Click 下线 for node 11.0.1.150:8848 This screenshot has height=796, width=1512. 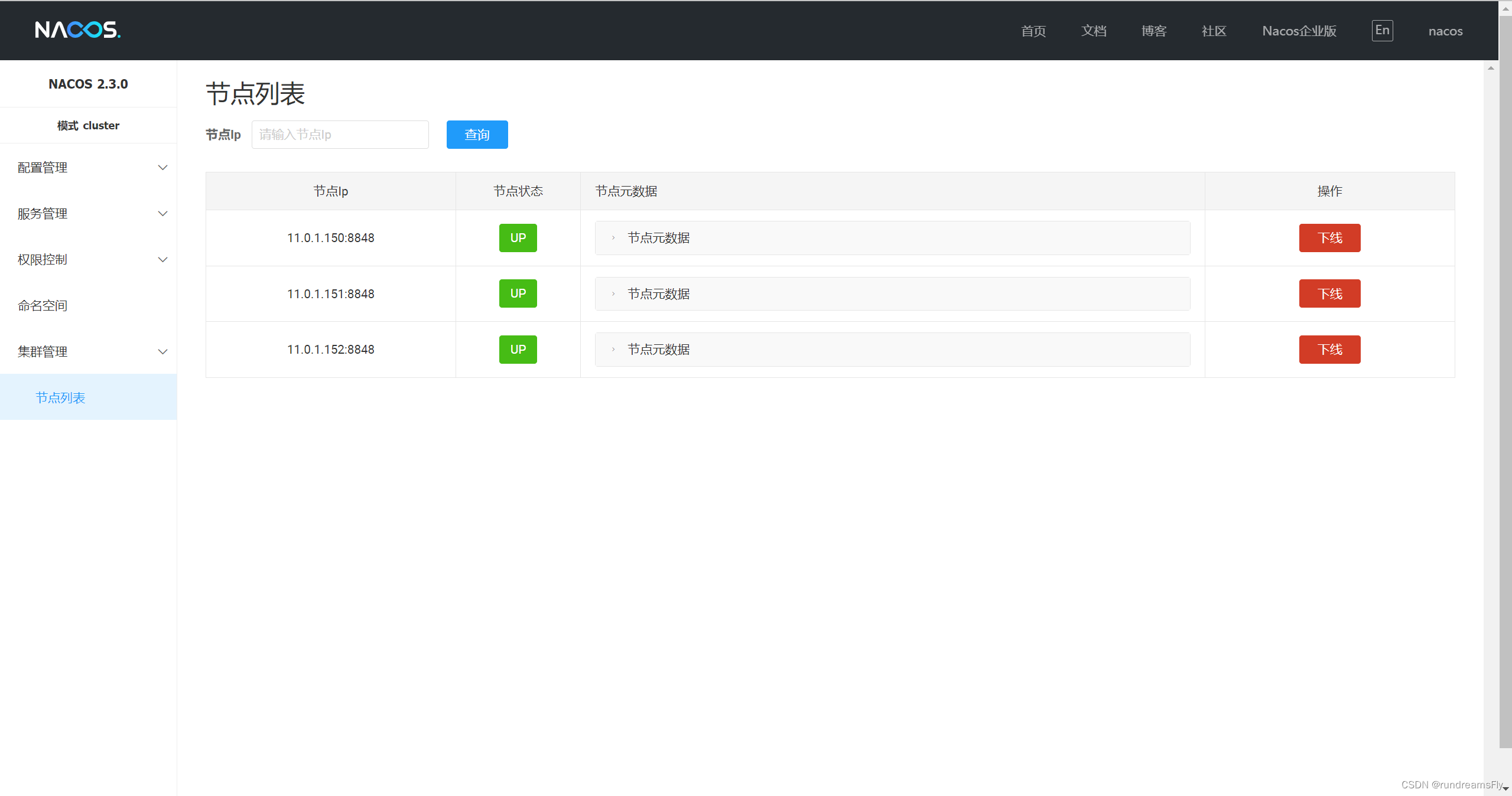[x=1329, y=238]
